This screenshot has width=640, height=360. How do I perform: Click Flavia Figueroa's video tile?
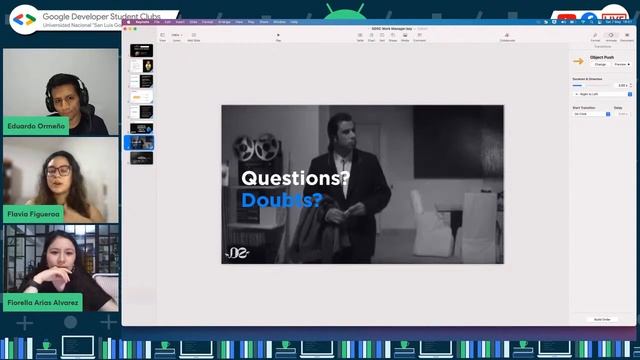coord(61,180)
